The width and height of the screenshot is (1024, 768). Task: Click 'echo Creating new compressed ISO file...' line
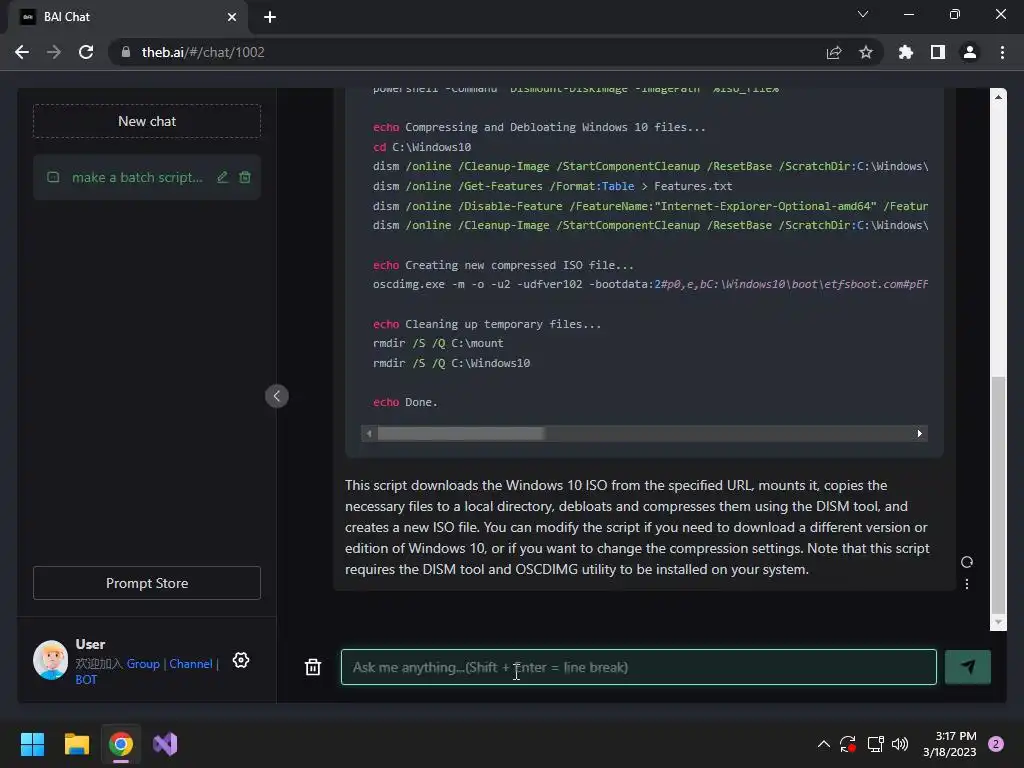503,265
